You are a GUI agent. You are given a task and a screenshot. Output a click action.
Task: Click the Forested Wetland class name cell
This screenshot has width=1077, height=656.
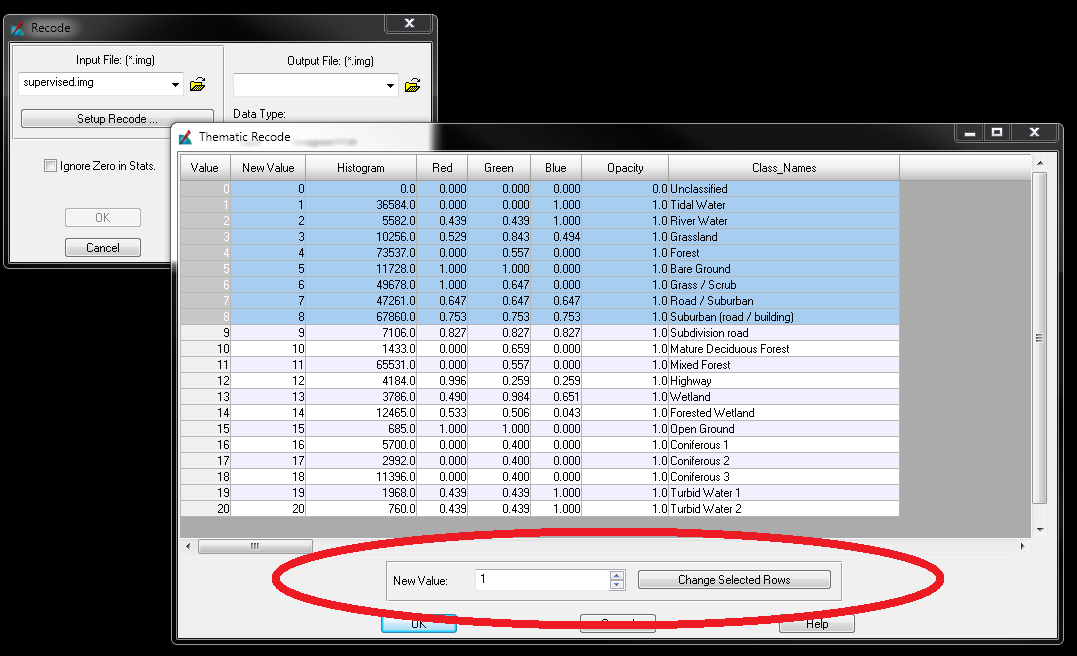tap(784, 413)
